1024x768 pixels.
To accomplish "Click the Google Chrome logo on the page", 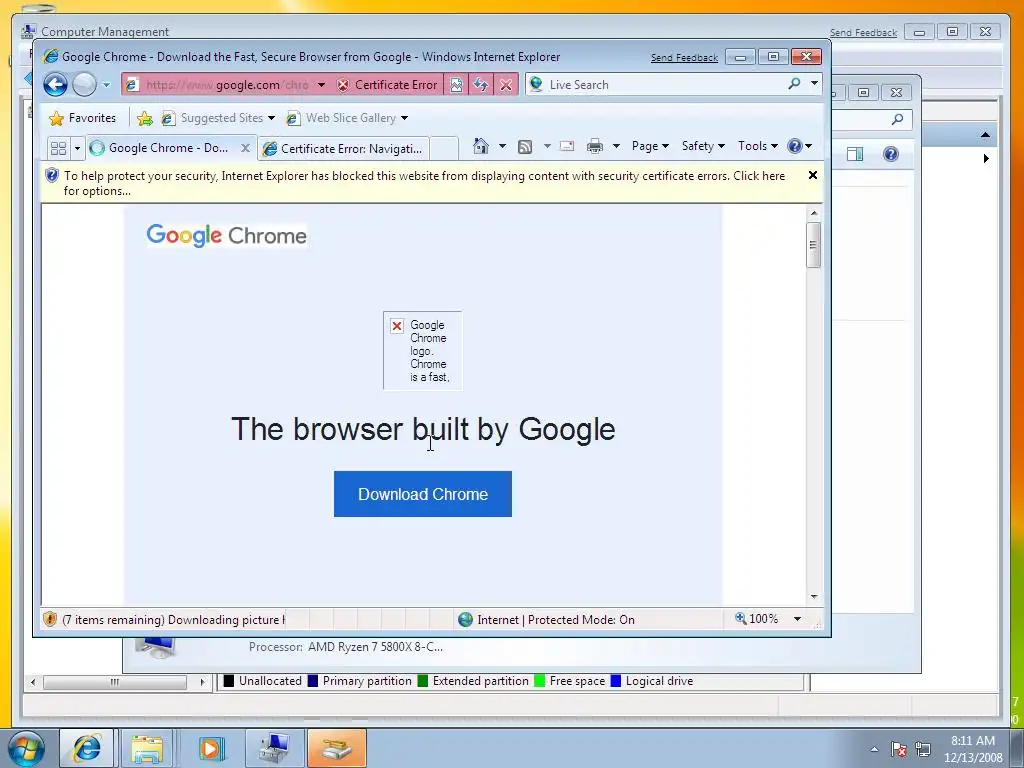I will coord(227,235).
